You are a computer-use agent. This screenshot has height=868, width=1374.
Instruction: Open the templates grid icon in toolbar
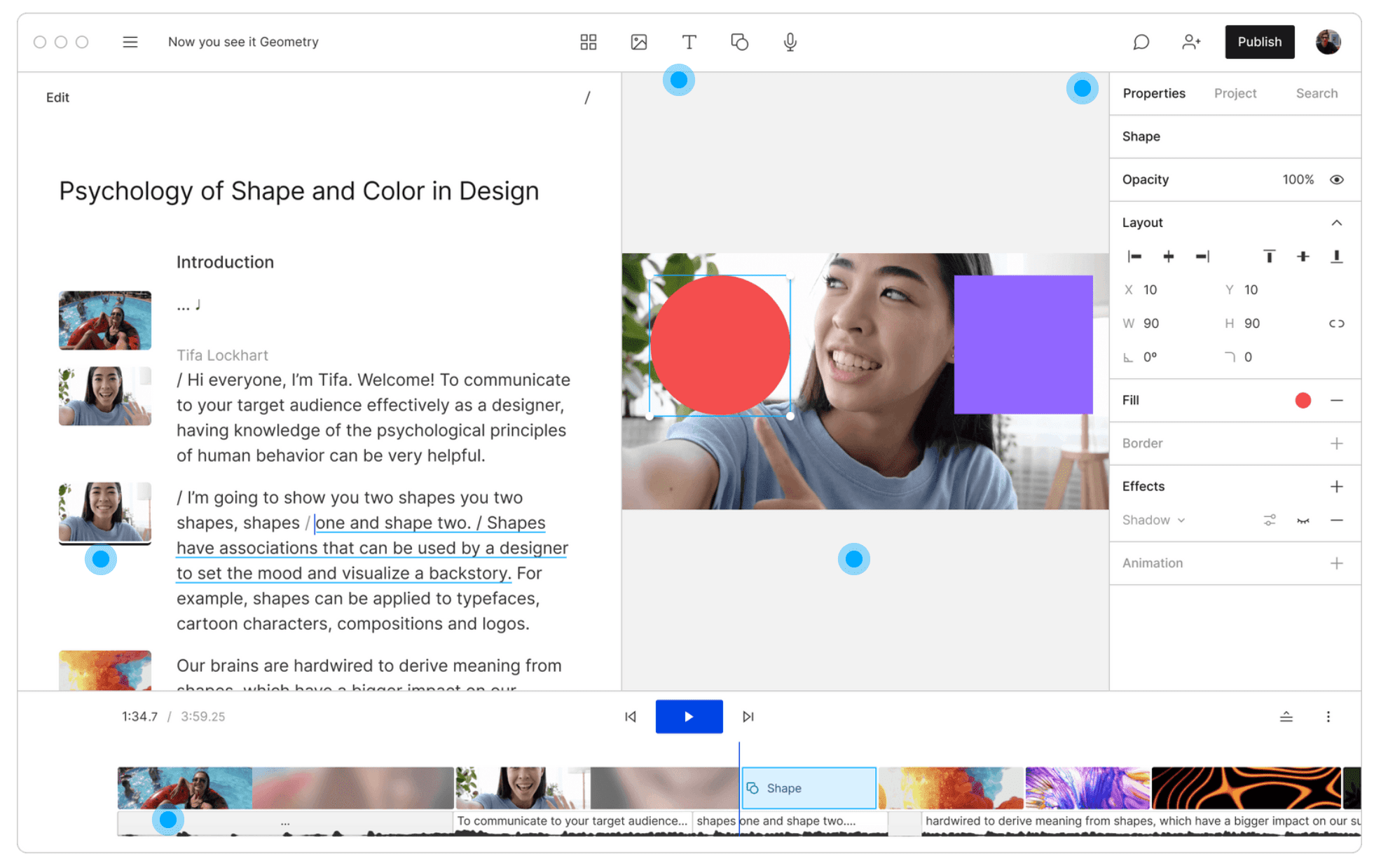coord(588,42)
